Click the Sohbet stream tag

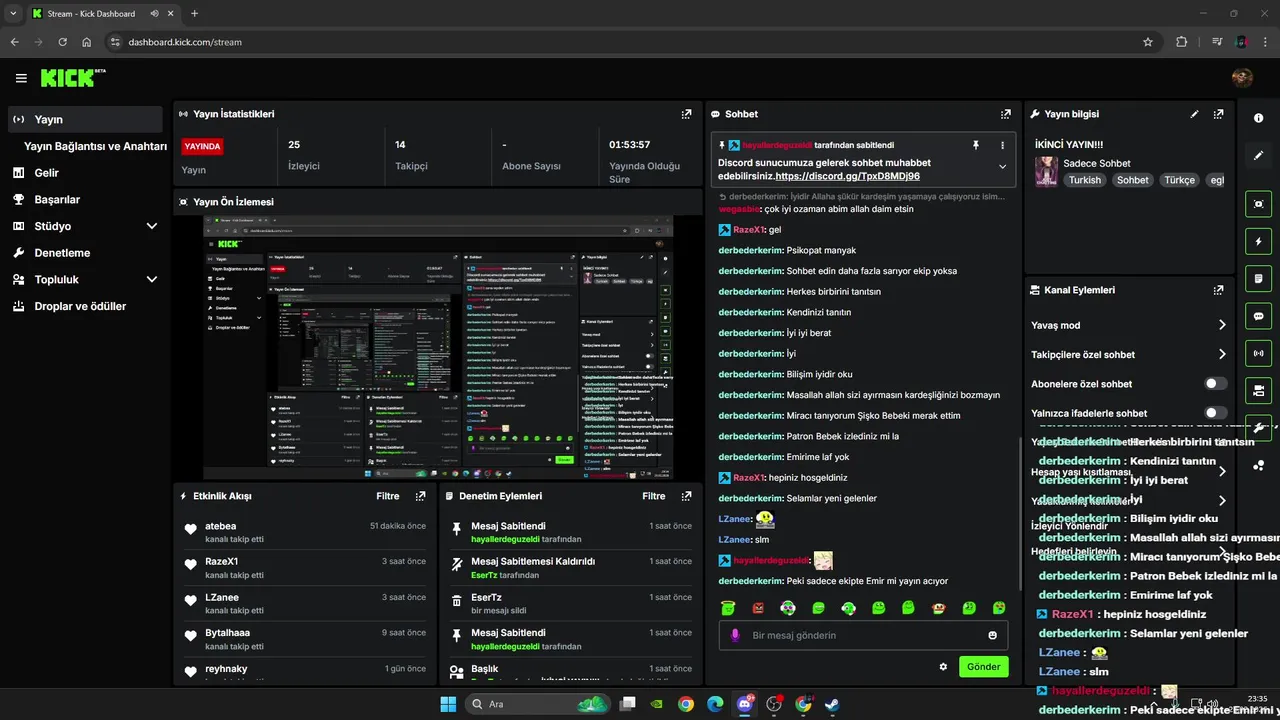point(1133,181)
